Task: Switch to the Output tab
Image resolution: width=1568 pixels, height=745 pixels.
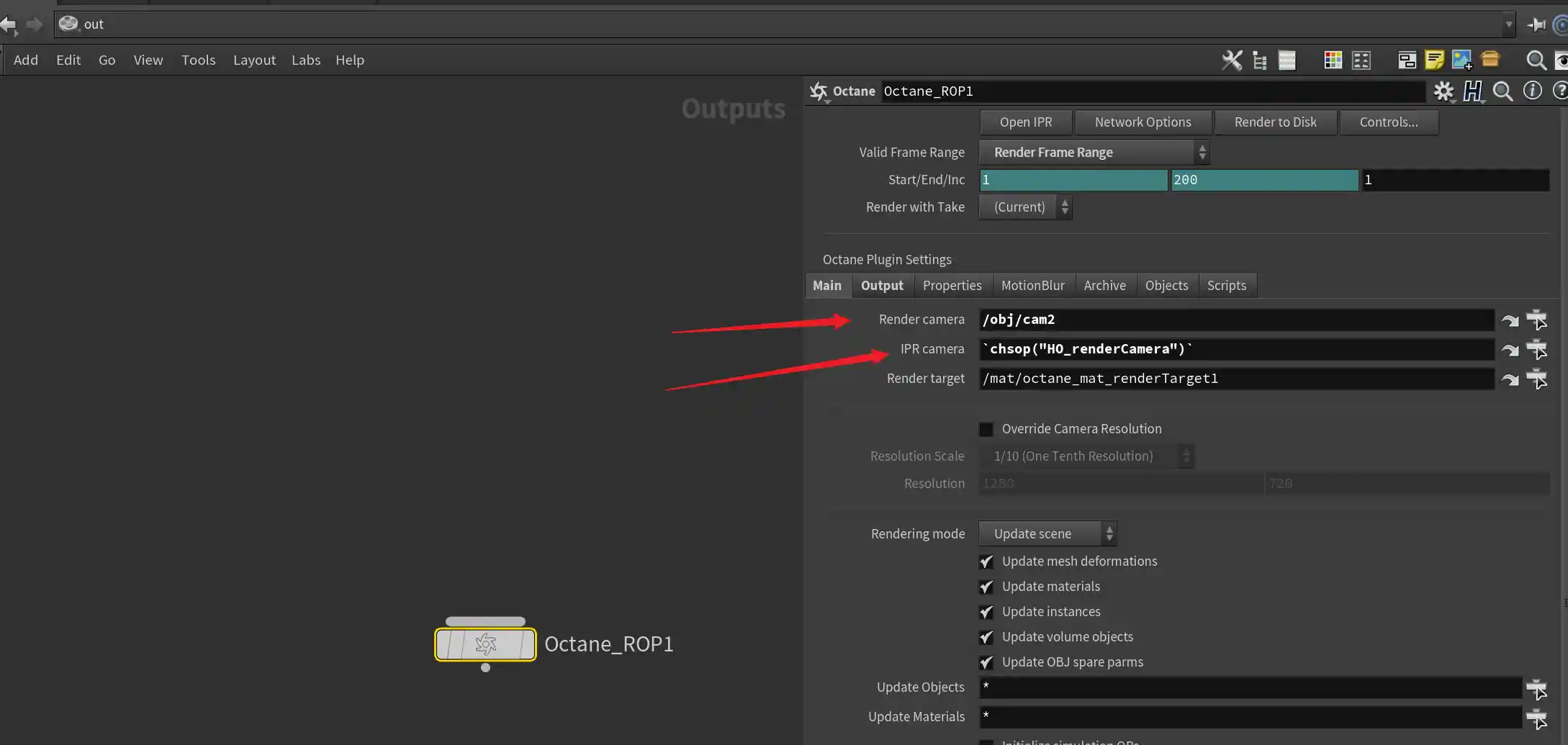Action: click(x=882, y=286)
